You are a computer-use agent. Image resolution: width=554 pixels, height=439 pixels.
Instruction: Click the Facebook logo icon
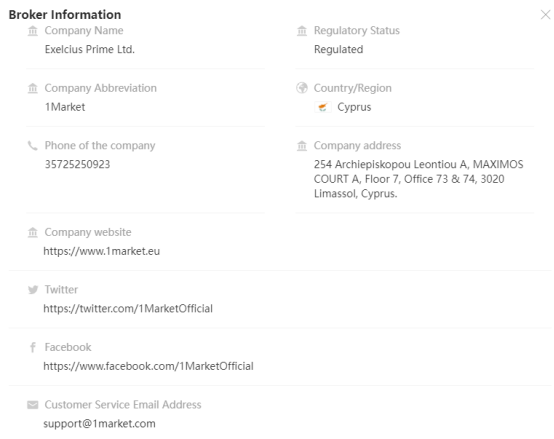tap(33, 347)
